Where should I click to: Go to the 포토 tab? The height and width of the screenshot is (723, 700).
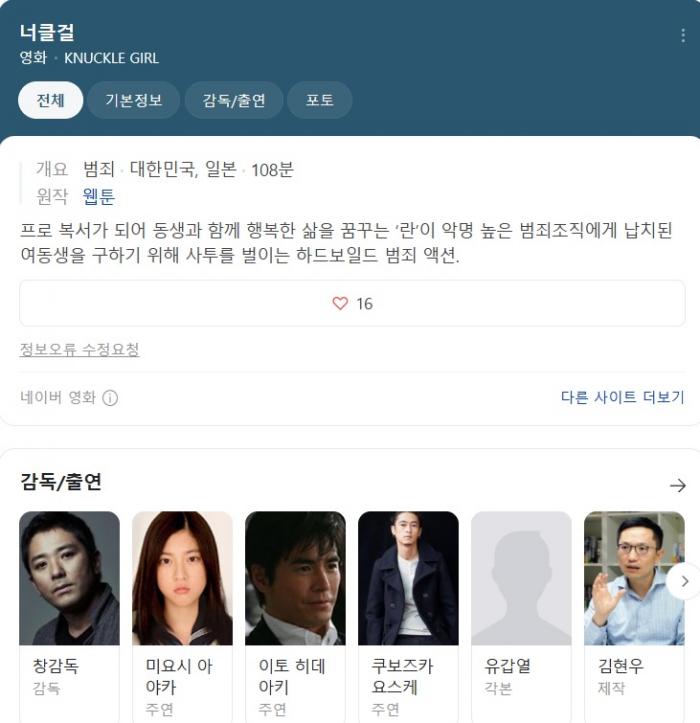click(x=320, y=100)
